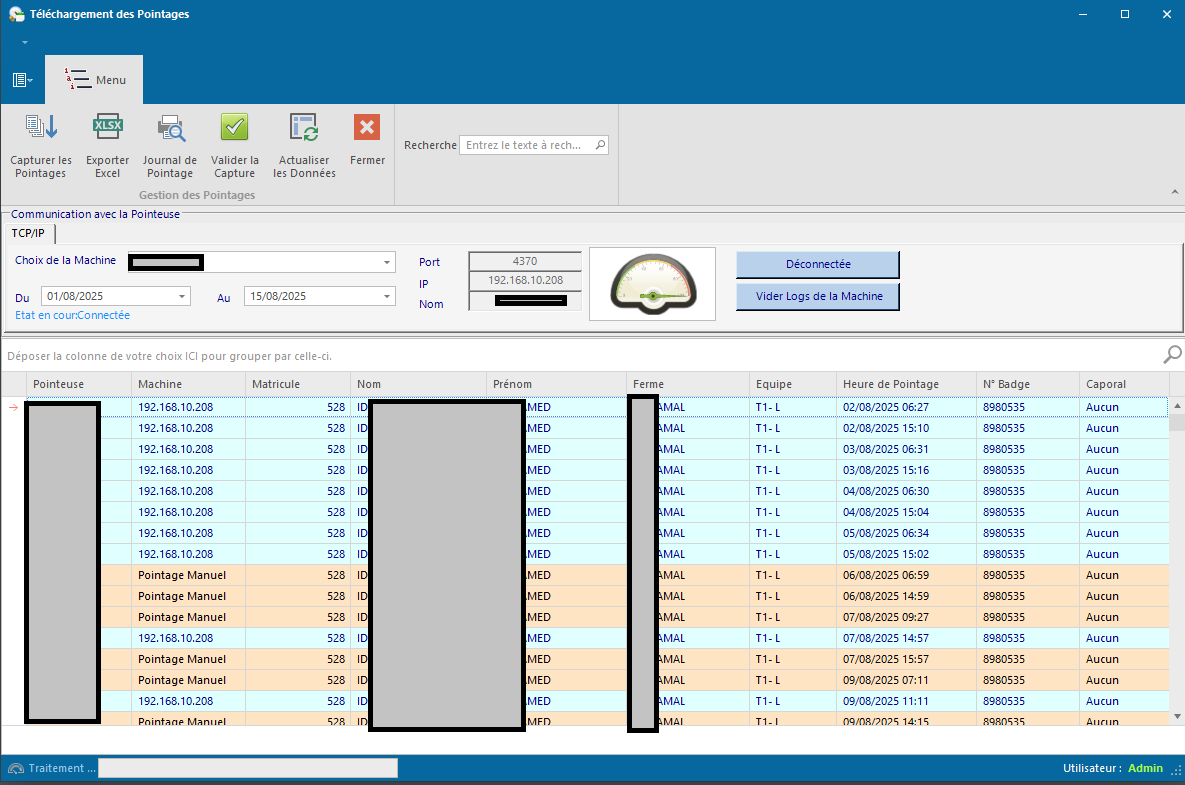
Task: Click the Recherche text input field
Action: pyautogui.click(x=525, y=145)
